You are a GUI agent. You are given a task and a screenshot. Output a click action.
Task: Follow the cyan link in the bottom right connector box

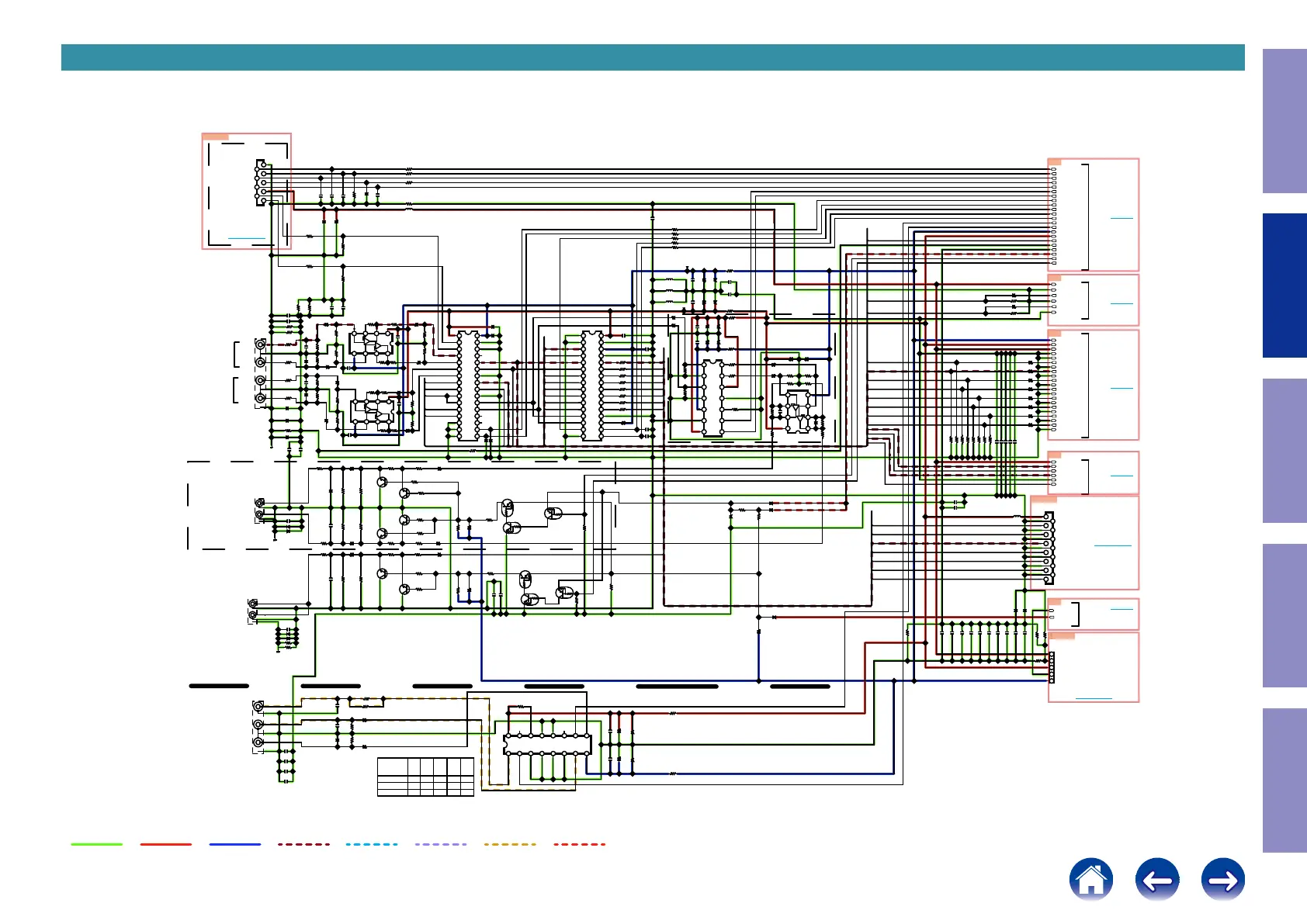coord(1094,698)
